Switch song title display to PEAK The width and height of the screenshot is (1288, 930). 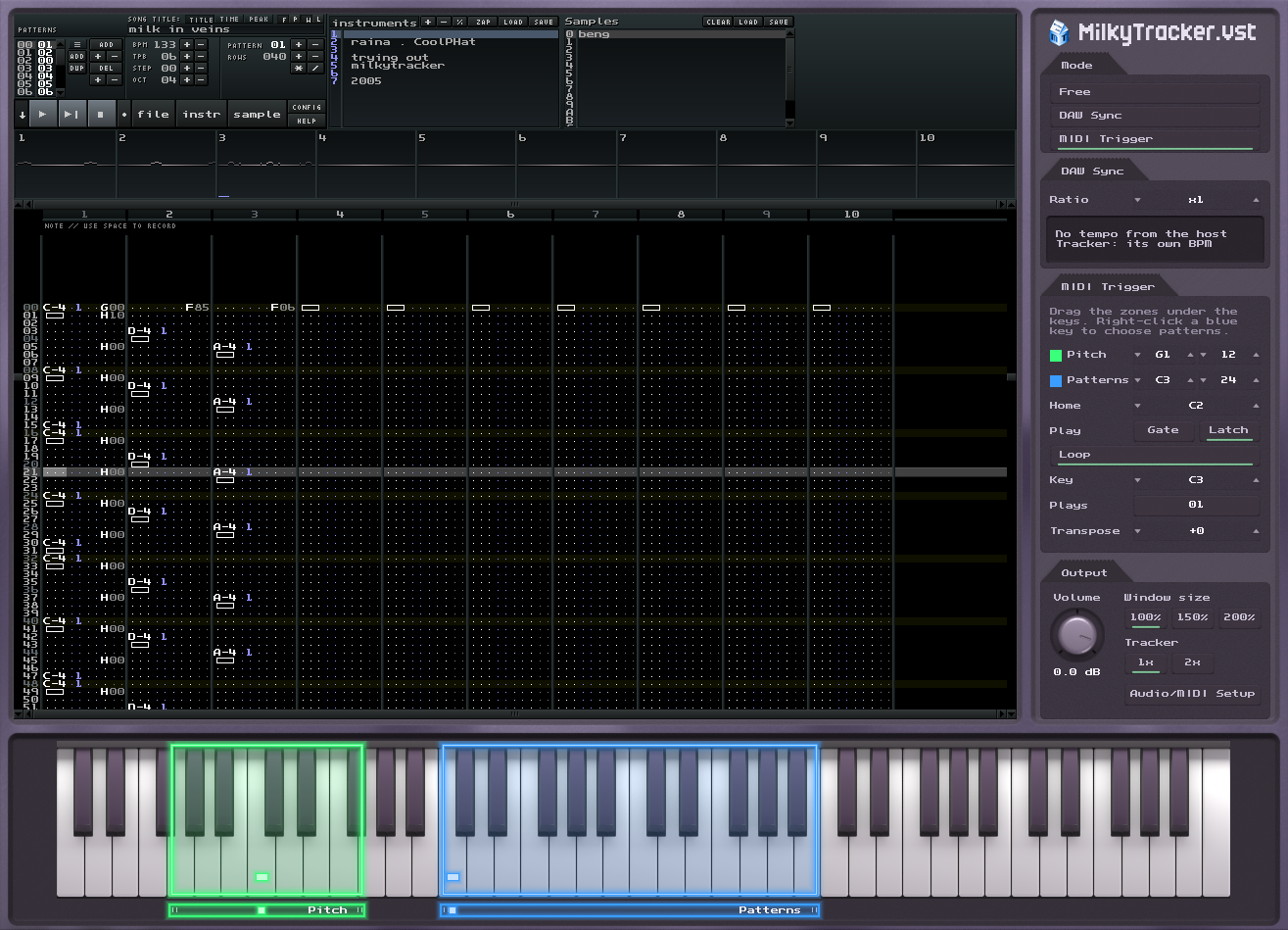coord(259,19)
